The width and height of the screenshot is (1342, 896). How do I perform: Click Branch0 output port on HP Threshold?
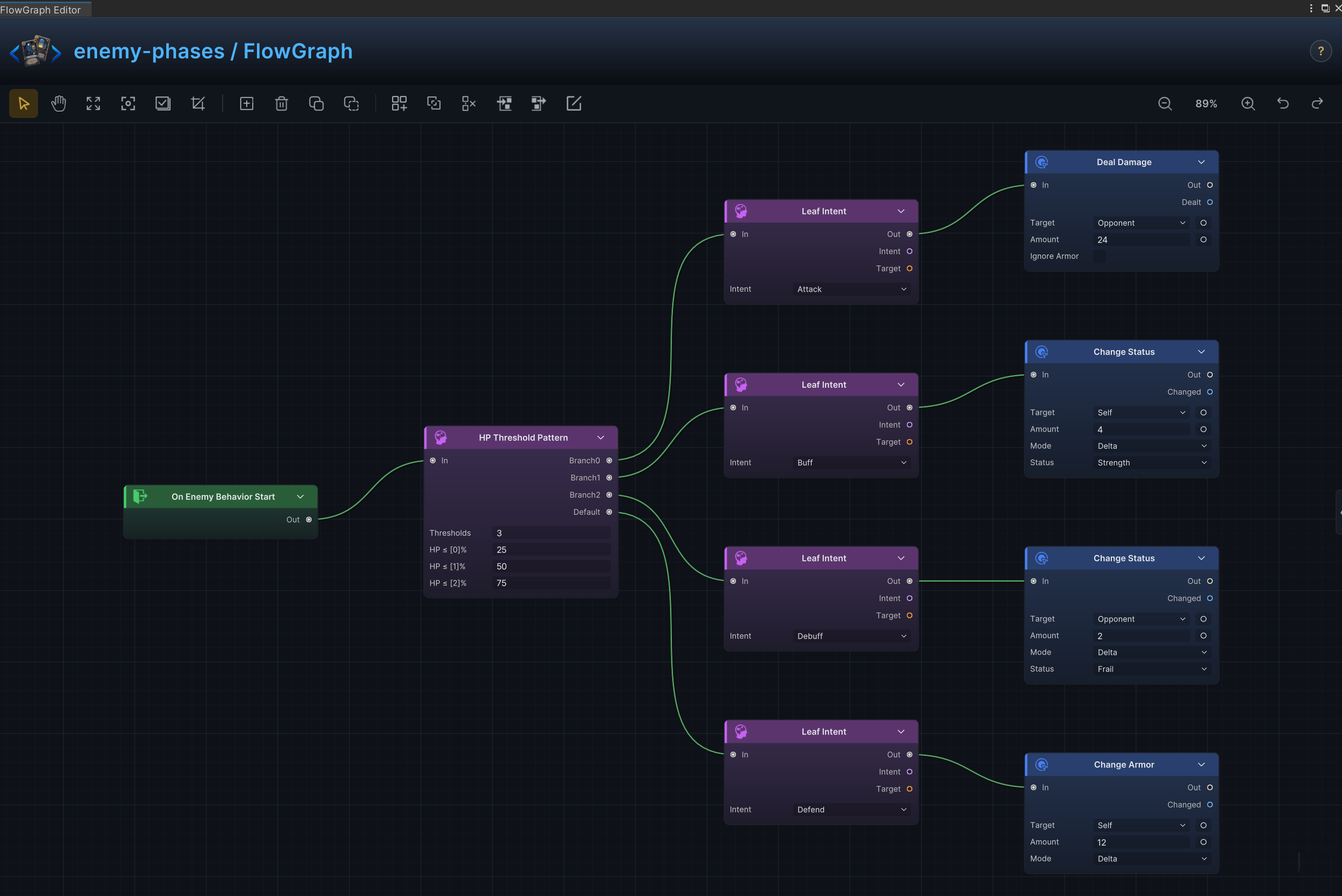click(x=609, y=461)
